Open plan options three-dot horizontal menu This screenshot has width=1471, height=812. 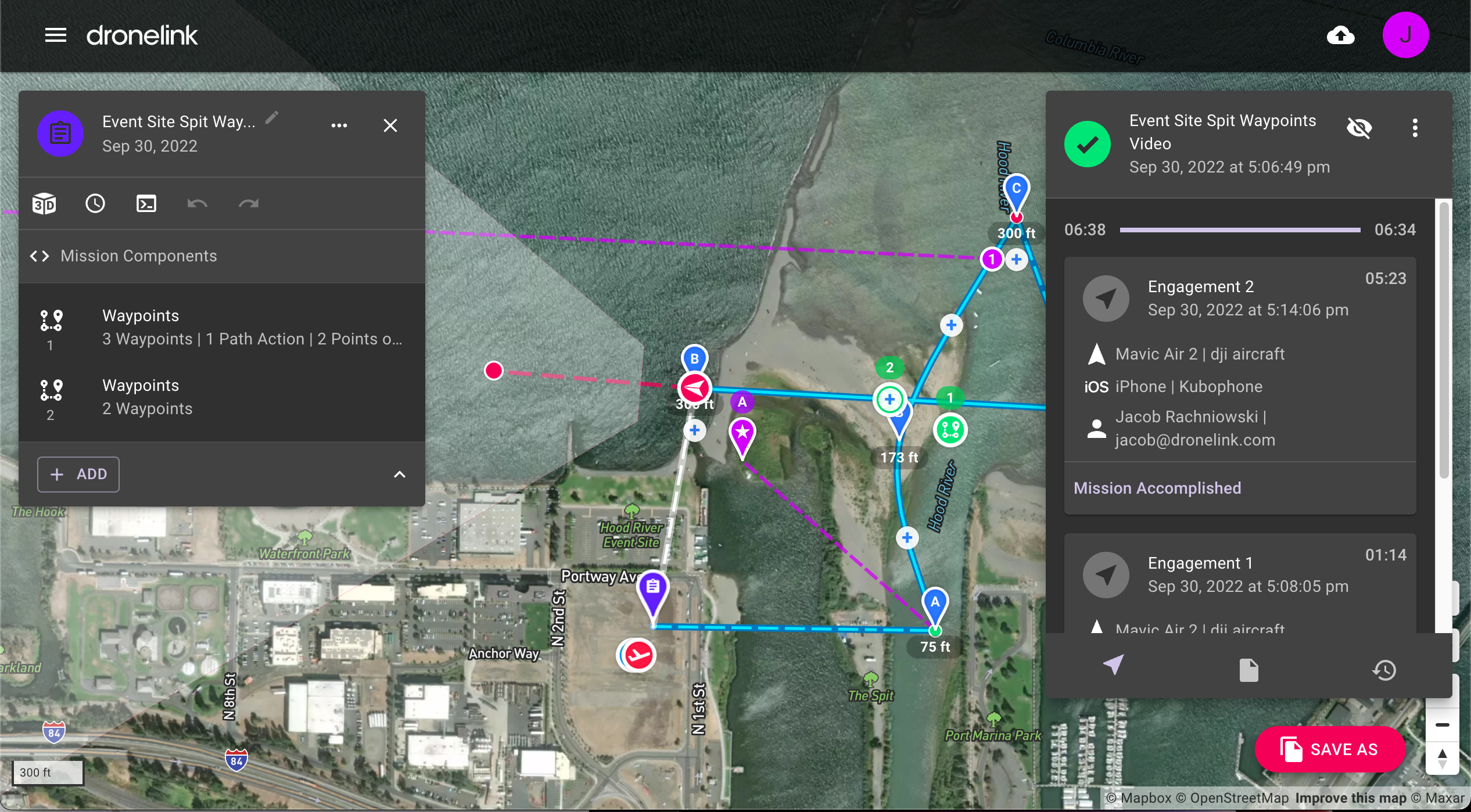339,125
